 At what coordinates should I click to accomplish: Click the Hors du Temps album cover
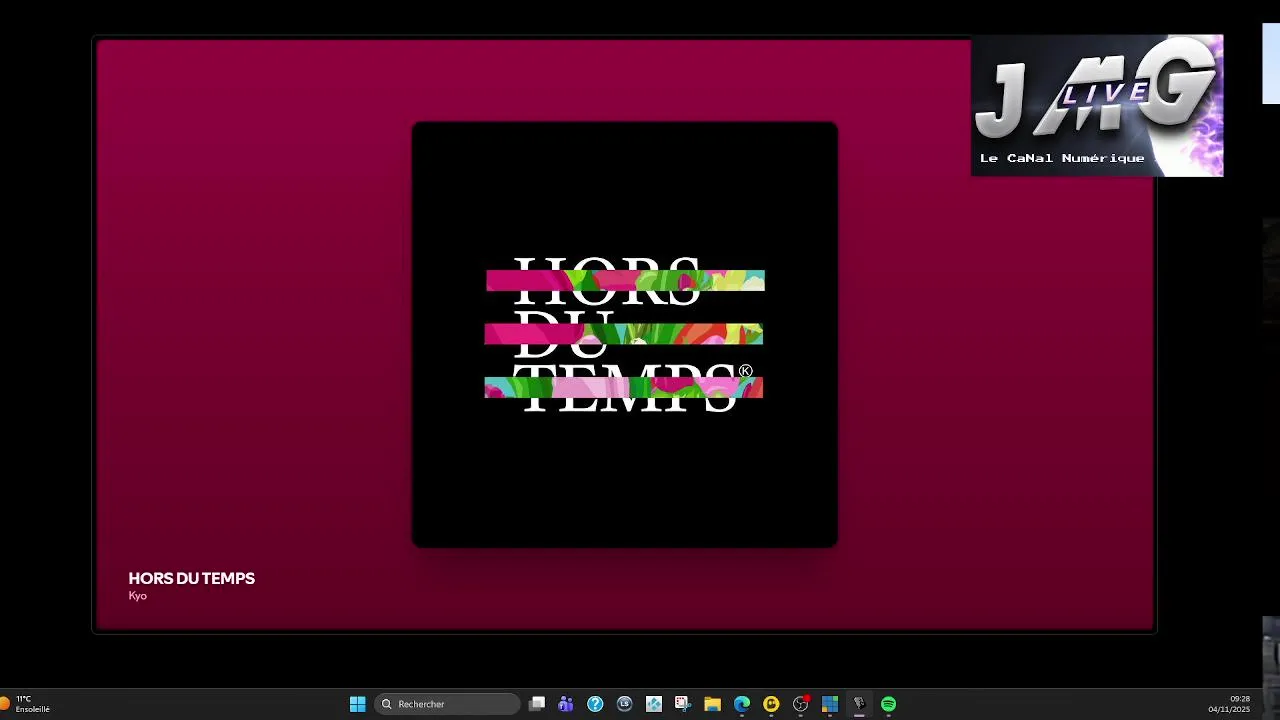(x=625, y=335)
